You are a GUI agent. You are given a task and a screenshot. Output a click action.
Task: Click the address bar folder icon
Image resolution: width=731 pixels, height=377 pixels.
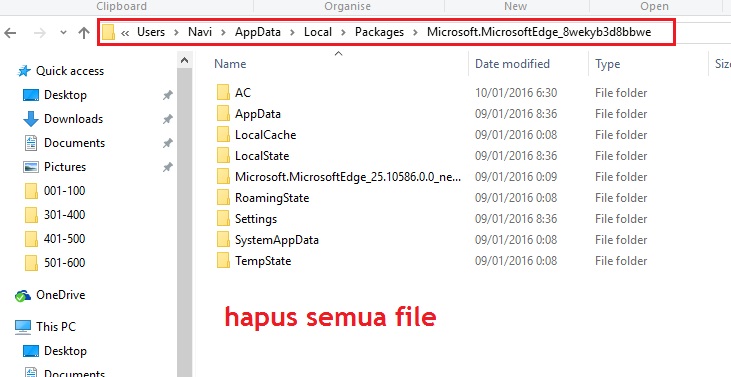(108, 32)
